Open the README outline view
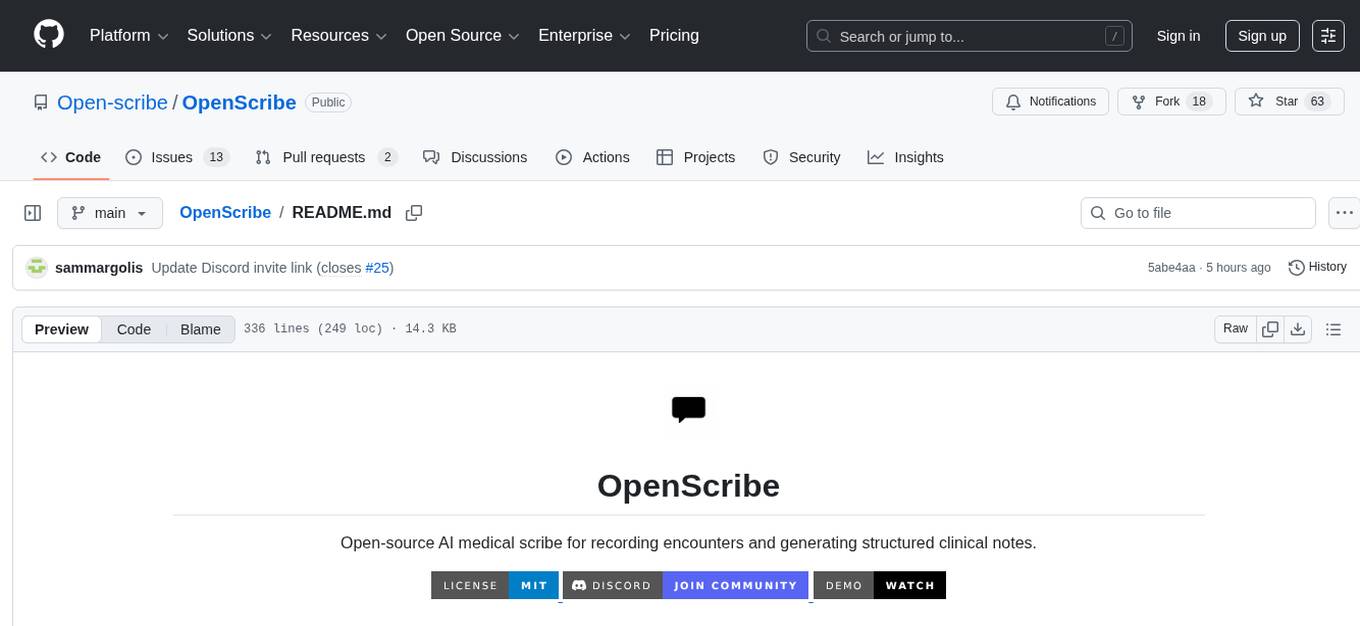 (x=1334, y=328)
